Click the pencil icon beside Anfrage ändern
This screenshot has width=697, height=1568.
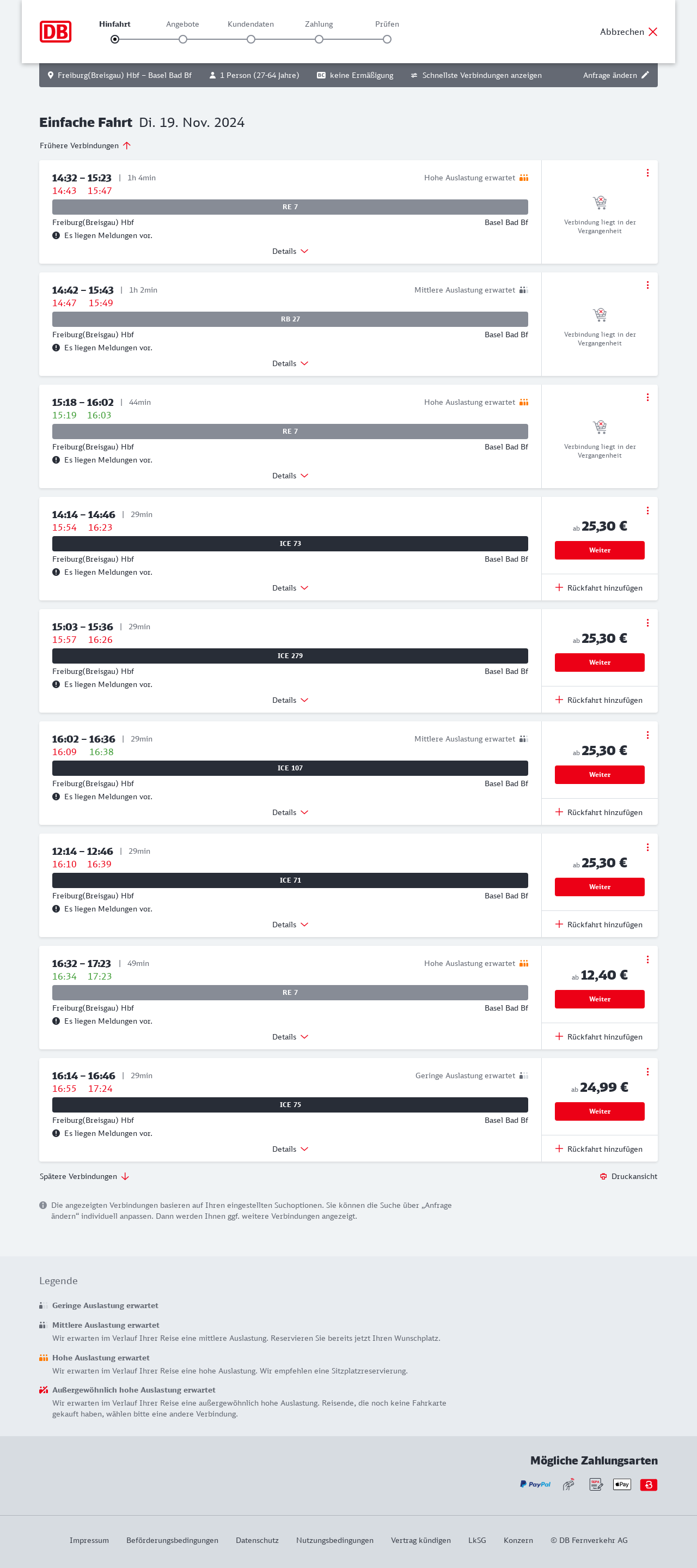[645, 75]
